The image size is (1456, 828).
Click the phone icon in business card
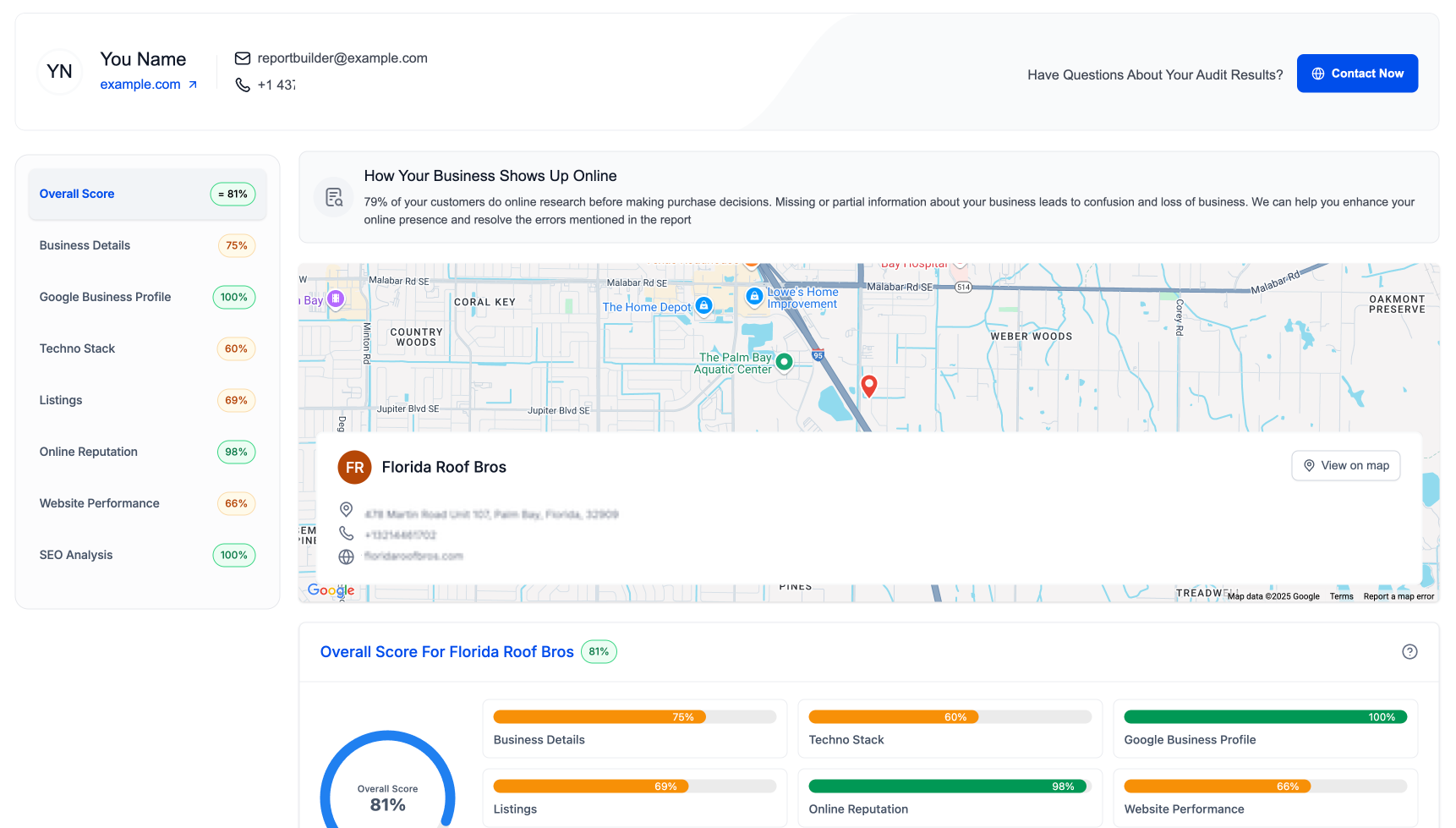pos(346,534)
